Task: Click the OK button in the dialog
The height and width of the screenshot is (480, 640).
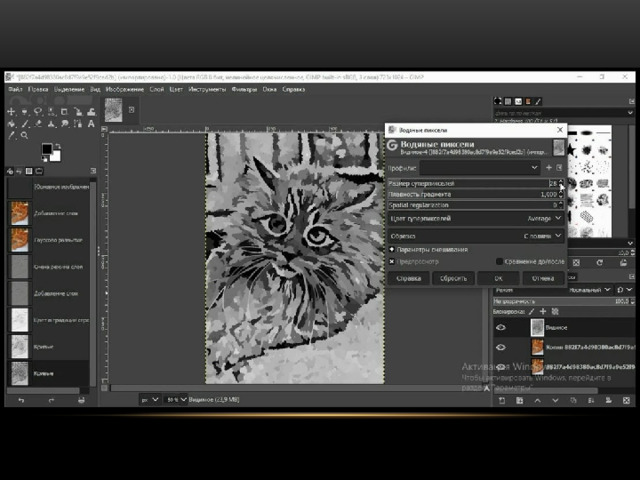Action: tap(498, 278)
